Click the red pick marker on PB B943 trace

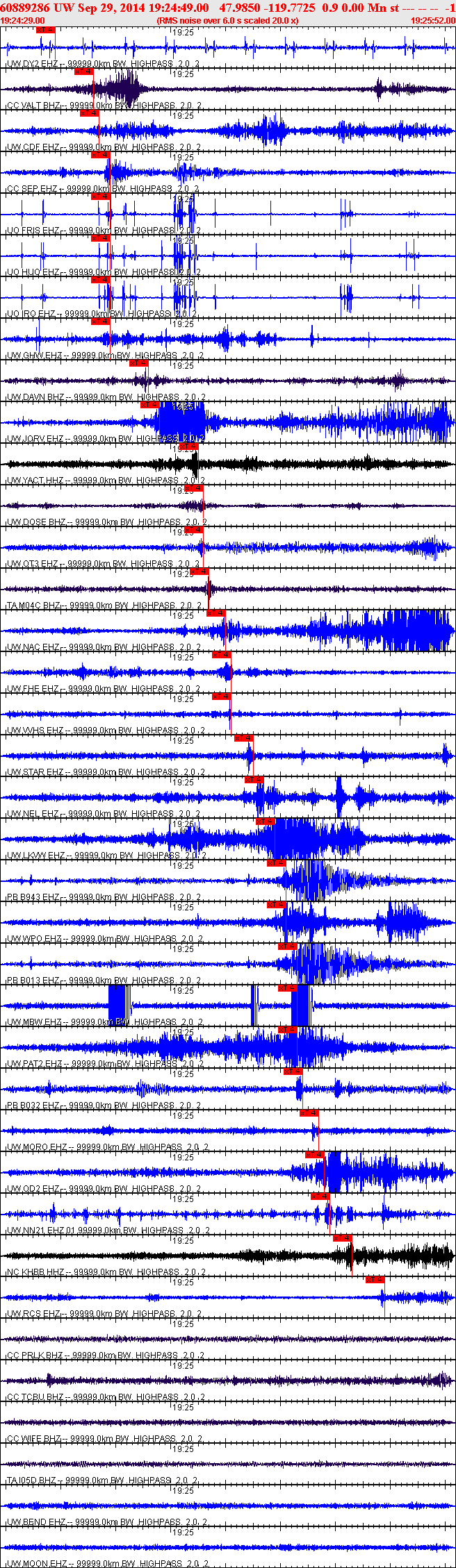pyautogui.click(x=277, y=863)
